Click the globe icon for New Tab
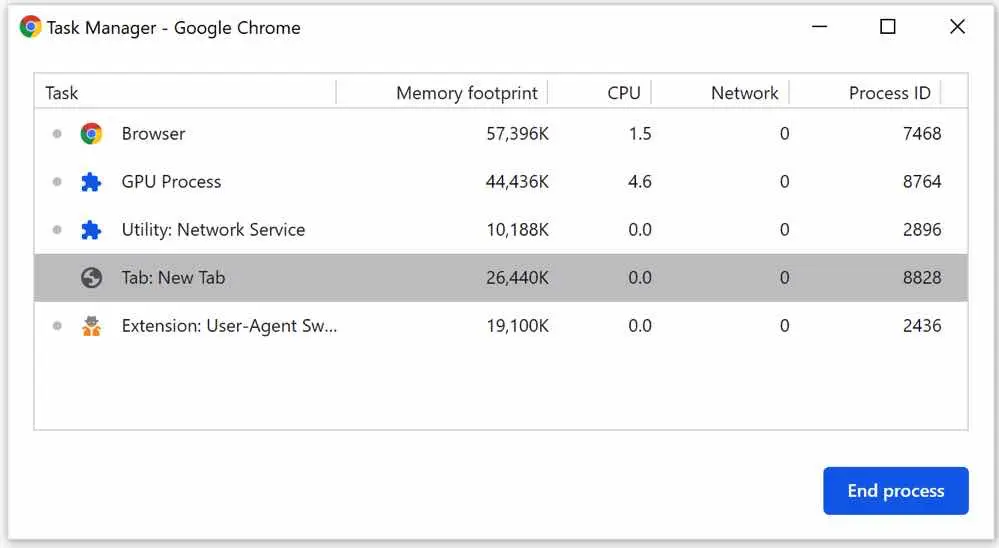The image size is (999, 548). pos(91,278)
